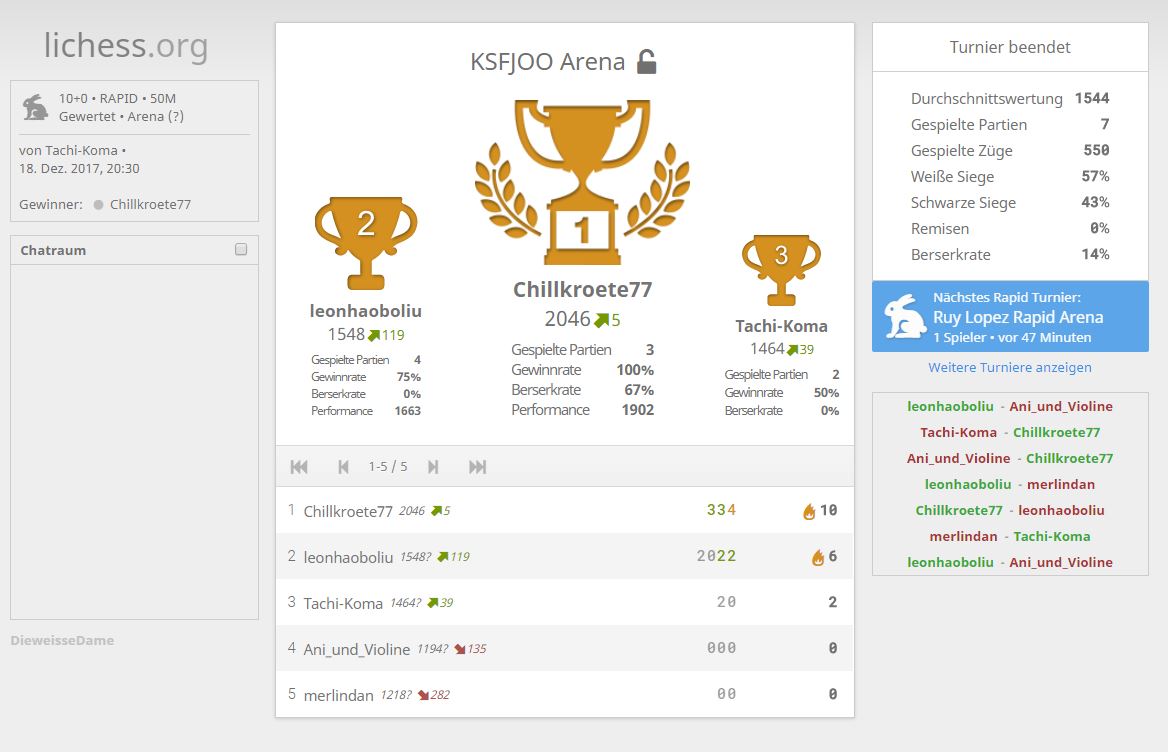Click the Gewertet • Arena (?) description
This screenshot has height=752, width=1168.
(121, 117)
